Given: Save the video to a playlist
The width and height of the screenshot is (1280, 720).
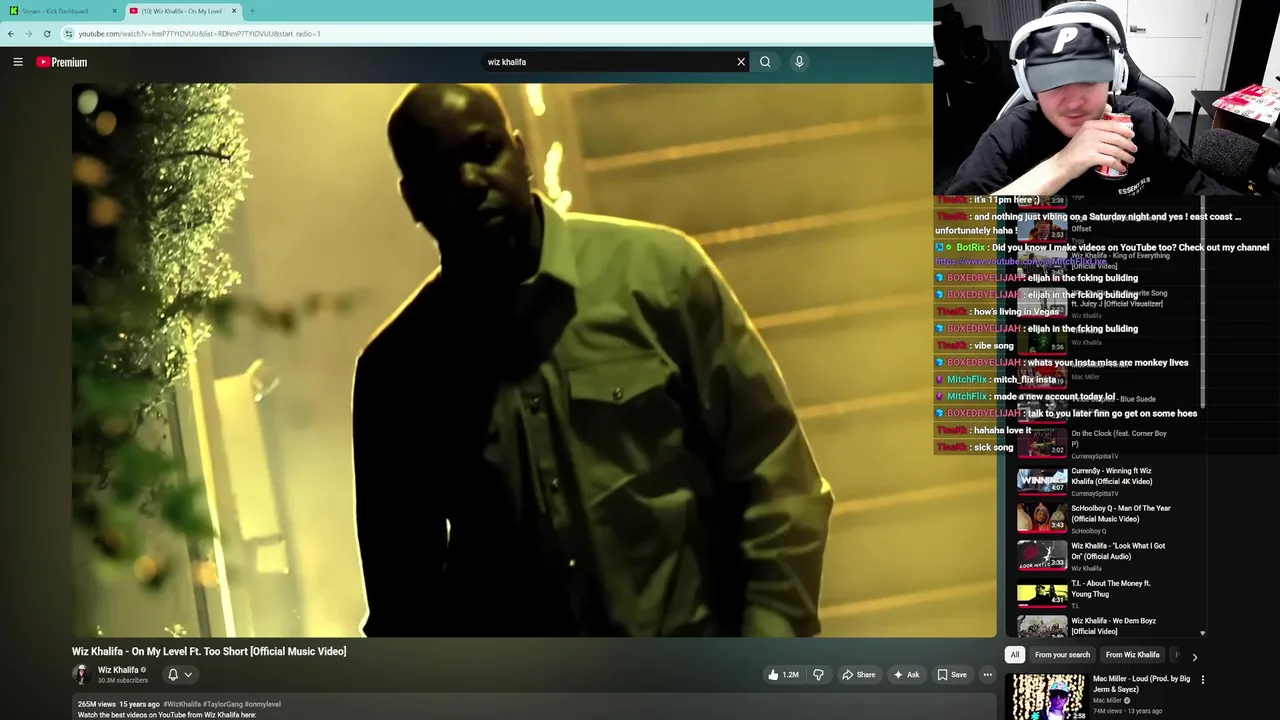Looking at the screenshot, I should 951,675.
